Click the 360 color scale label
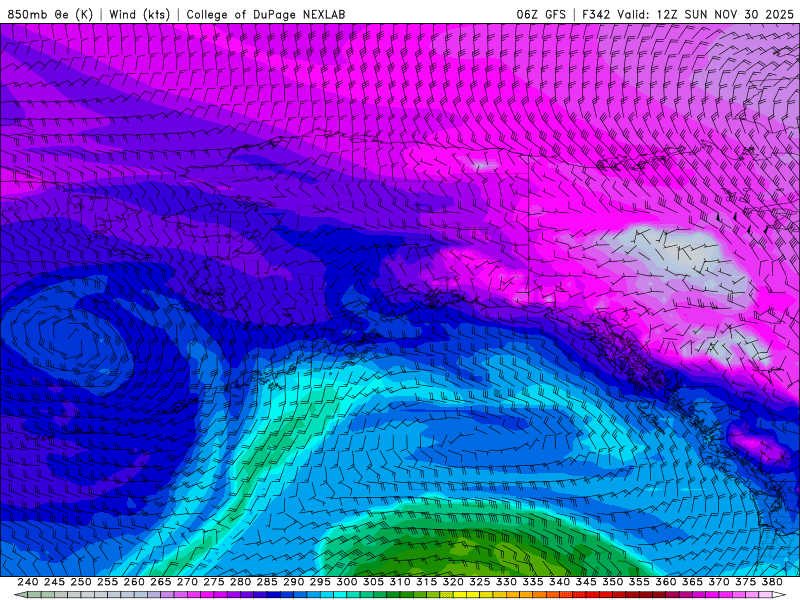This screenshot has width=800, height=600. (665, 582)
